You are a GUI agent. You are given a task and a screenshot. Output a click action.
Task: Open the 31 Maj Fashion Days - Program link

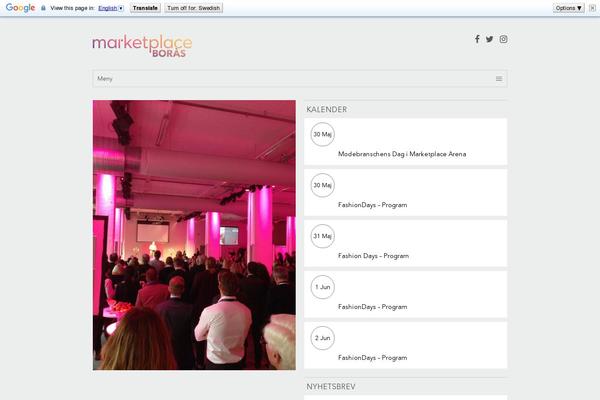coord(373,256)
